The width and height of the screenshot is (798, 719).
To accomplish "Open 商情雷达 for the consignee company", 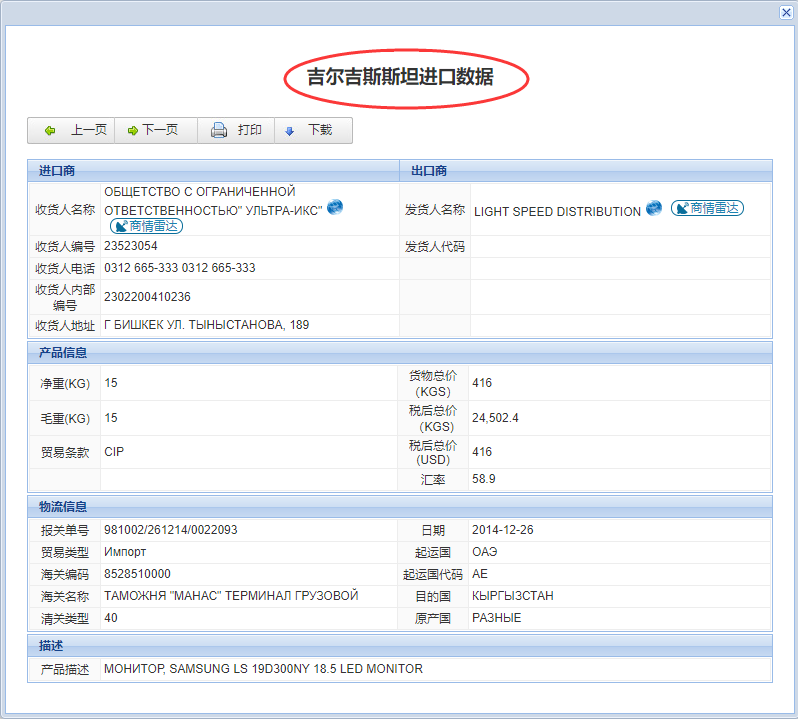I will point(146,226).
